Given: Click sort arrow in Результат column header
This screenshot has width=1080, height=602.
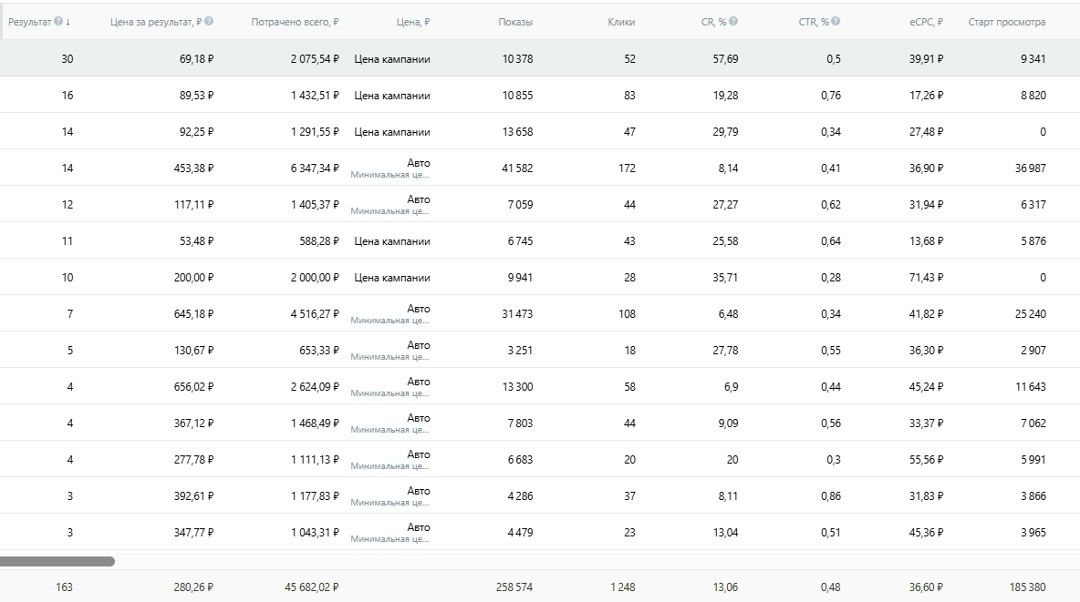Looking at the screenshot, I should click(x=68, y=22).
